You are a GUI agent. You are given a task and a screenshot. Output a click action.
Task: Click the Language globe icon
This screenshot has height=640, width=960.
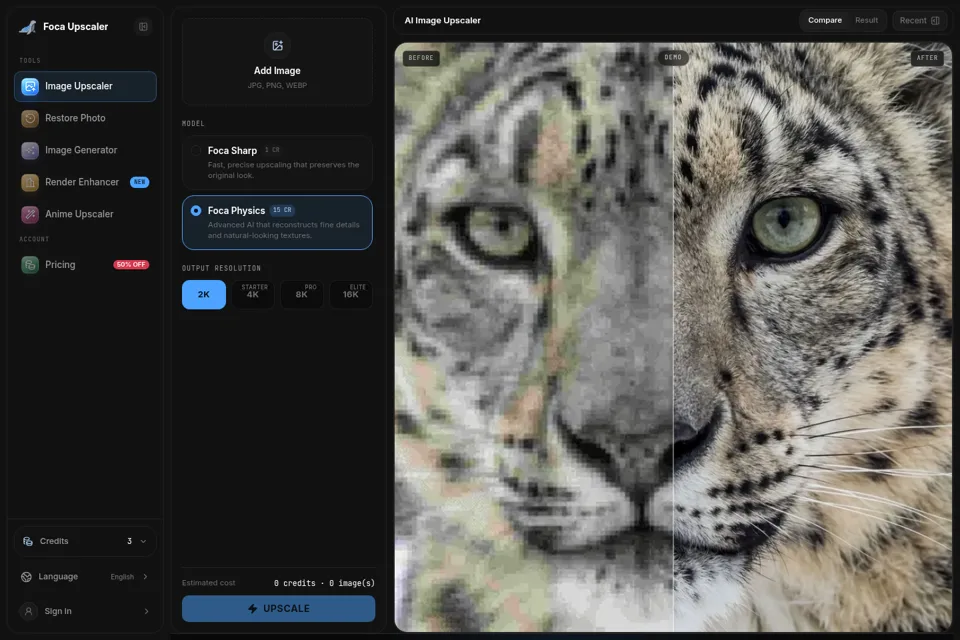tap(26, 577)
